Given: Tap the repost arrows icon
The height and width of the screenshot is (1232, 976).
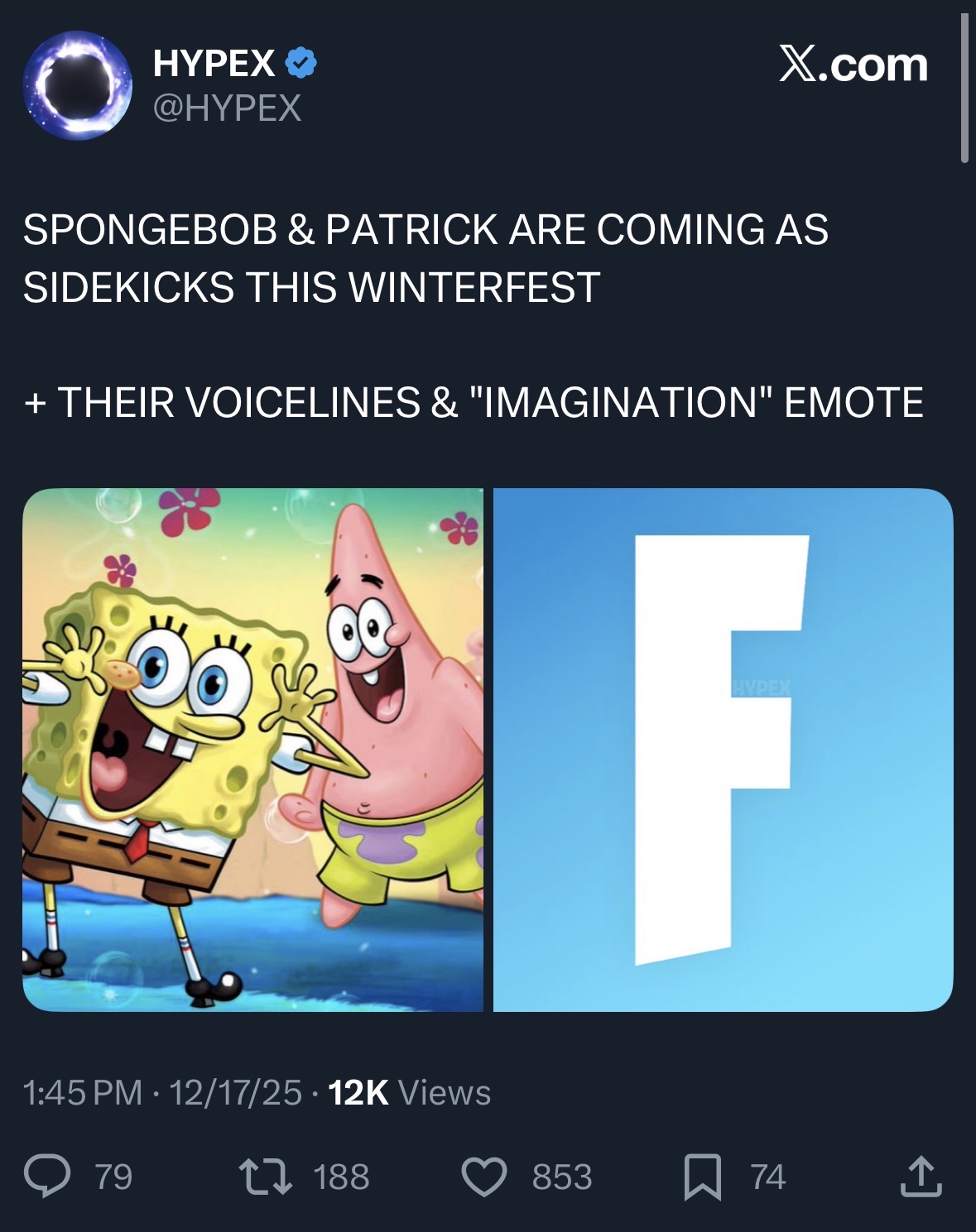Looking at the screenshot, I should pyautogui.click(x=265, y=1177).
